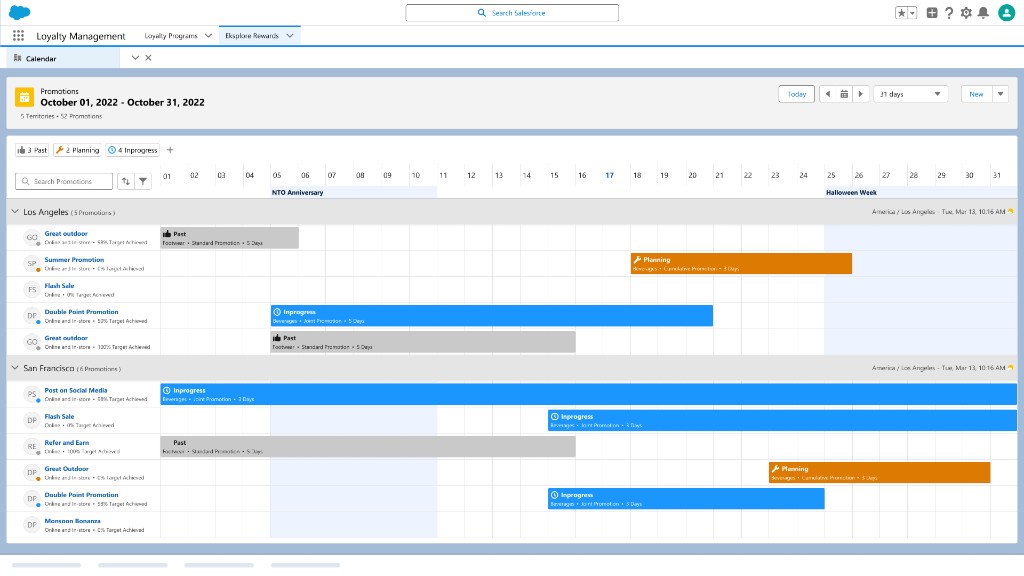Viewport: 1024px width, 576px height.
Task: Close the Calendar tab
Action: (x=148, y=58)
